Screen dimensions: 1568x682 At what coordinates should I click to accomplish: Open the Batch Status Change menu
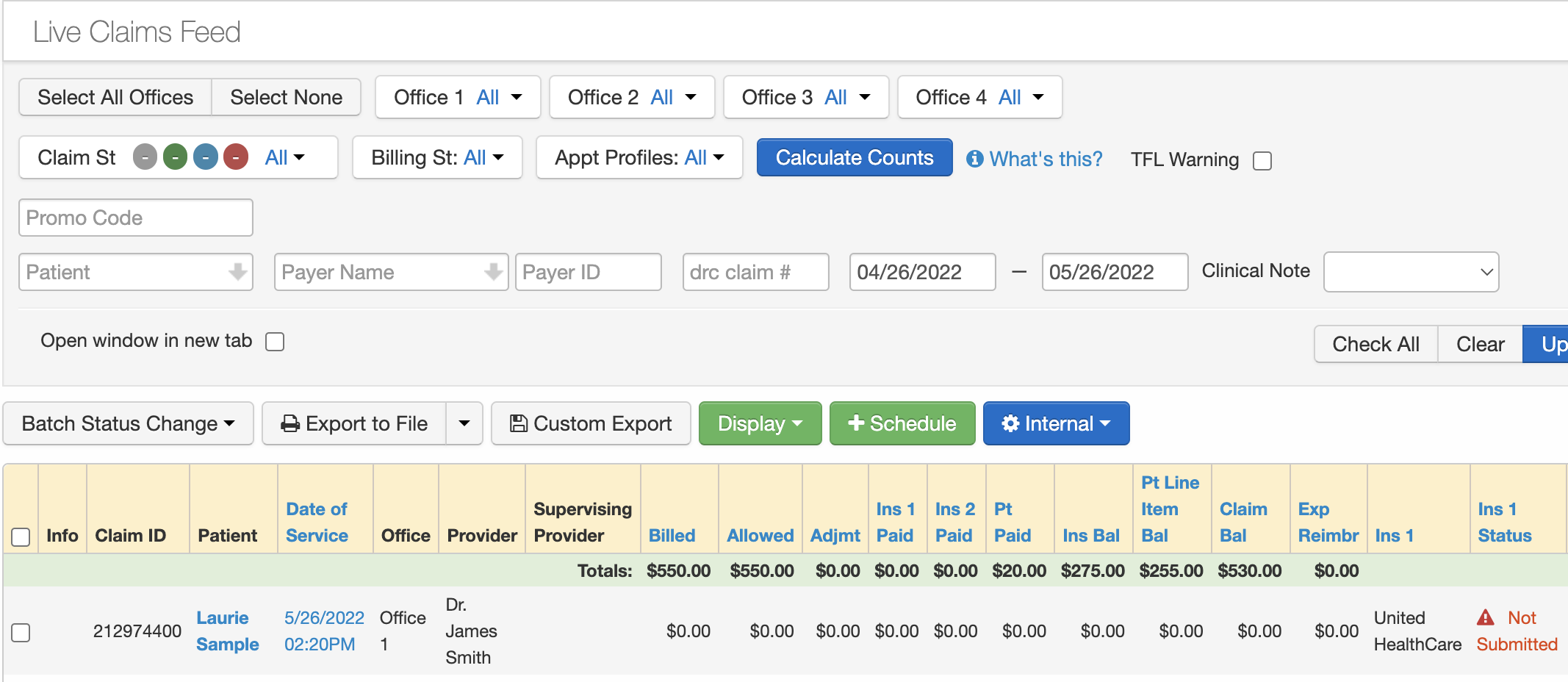129,423
